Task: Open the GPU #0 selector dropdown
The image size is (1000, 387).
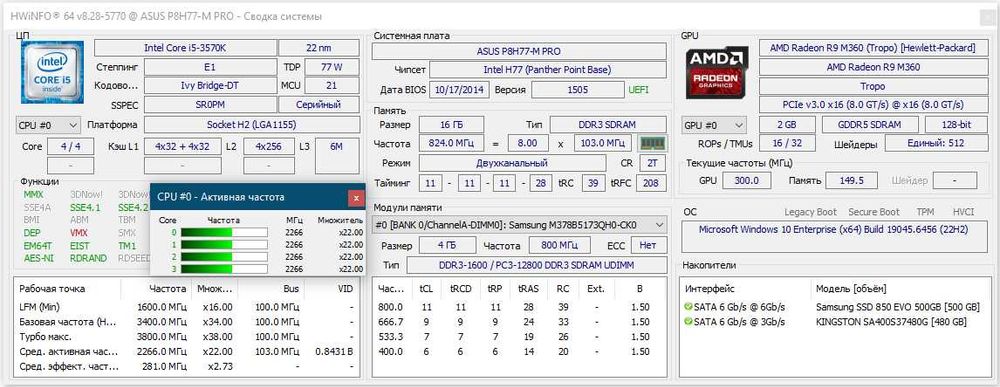Action: coord(715,125)
